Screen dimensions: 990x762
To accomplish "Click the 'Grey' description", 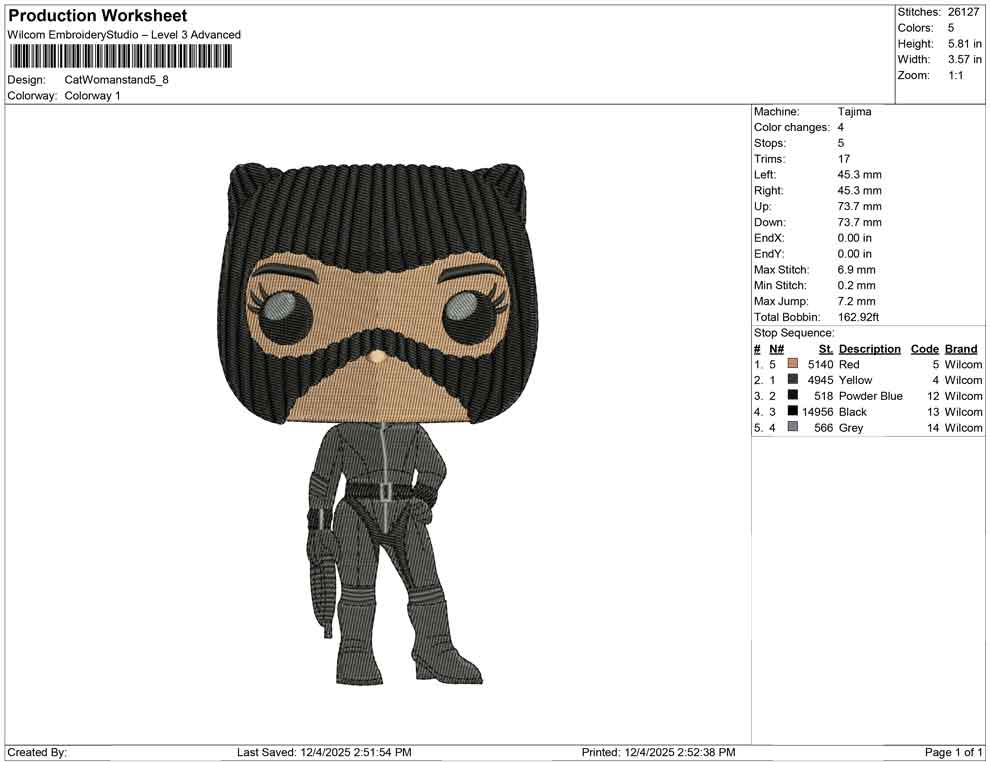I will (850, 427).
